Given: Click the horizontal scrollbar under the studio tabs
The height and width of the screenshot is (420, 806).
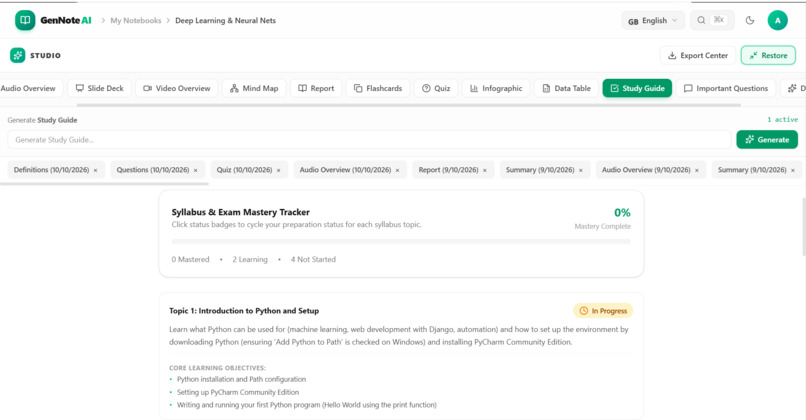Looking at the screenshot, I should [x=409, y=105].
